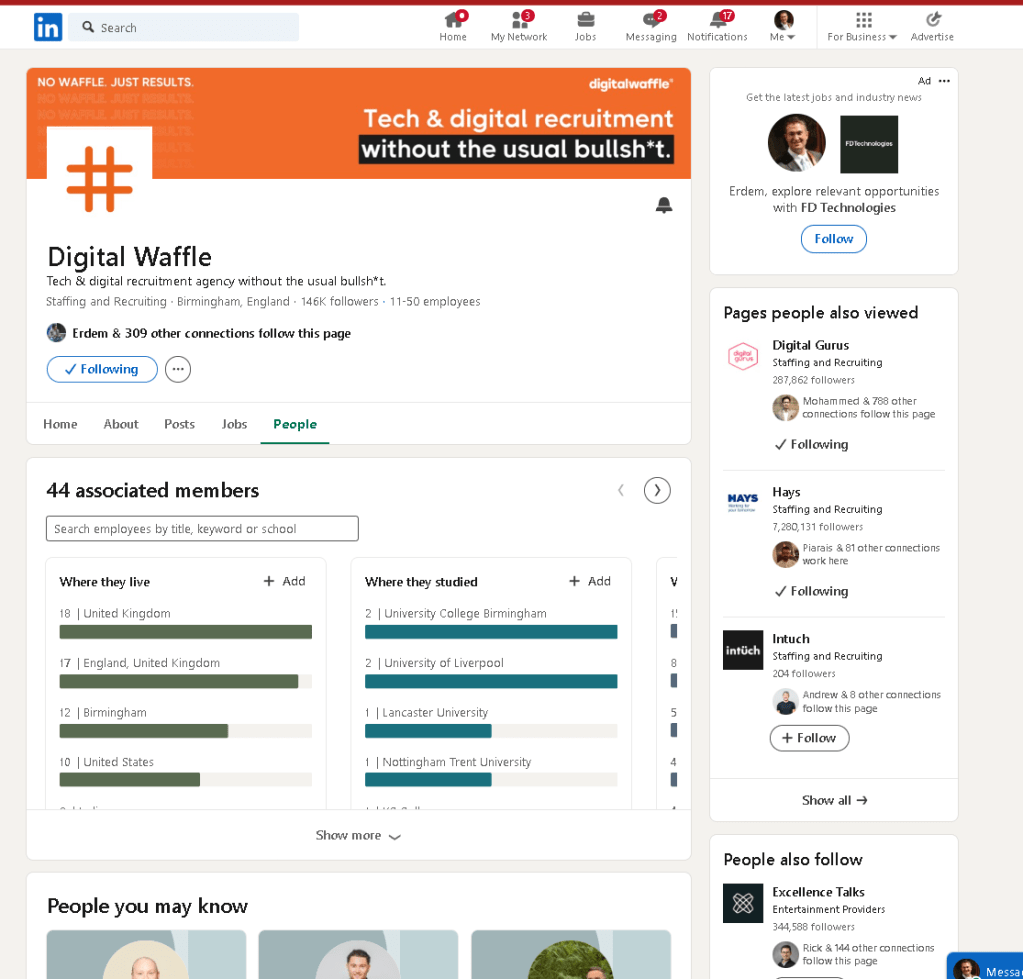The height and width of the screenshot is (979, 1023).
Task: Add a location in Where they live
Action: pyautogui.click(x=284, y=581)
